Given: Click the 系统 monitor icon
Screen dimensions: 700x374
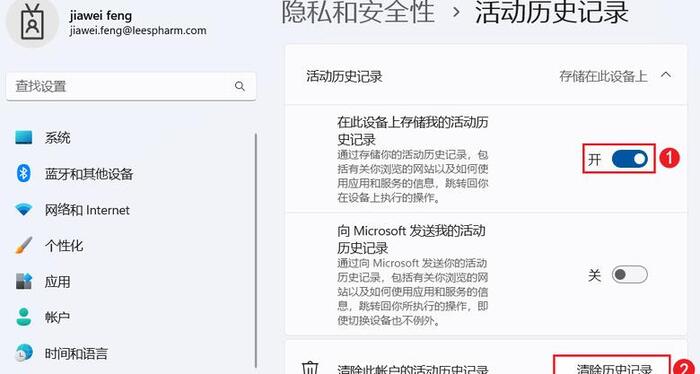Looking at the screenshot, I should [x=24, y=137].
